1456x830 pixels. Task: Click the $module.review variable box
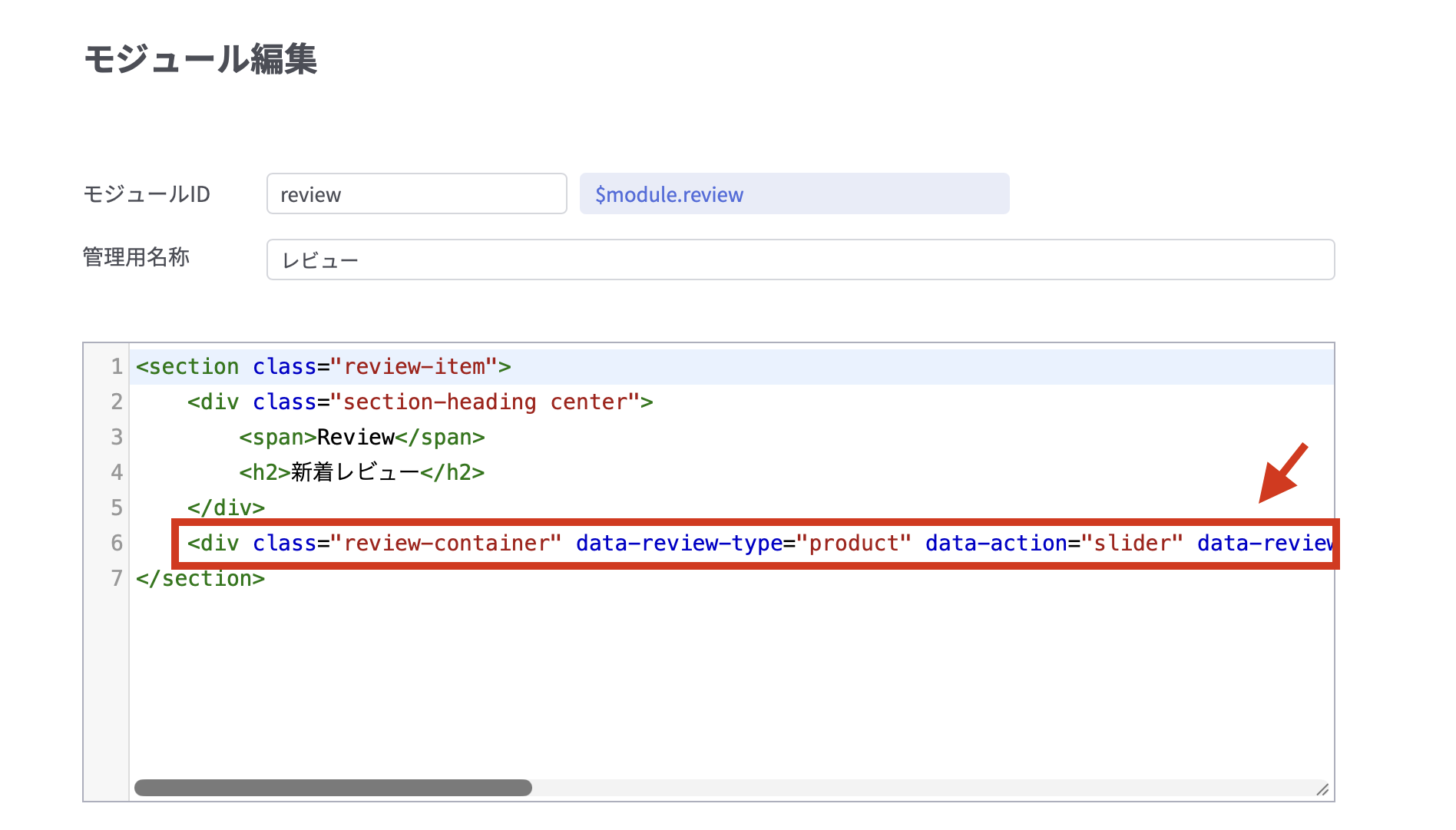[x=793, y=194]
